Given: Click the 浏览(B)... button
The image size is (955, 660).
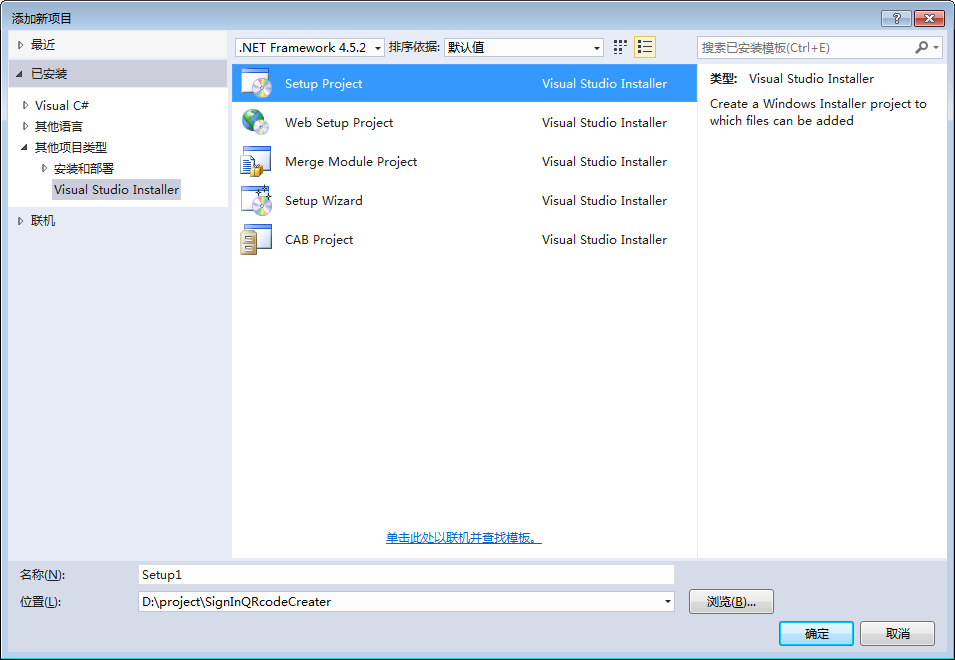Looking at the screenshot, I should 731,602.
